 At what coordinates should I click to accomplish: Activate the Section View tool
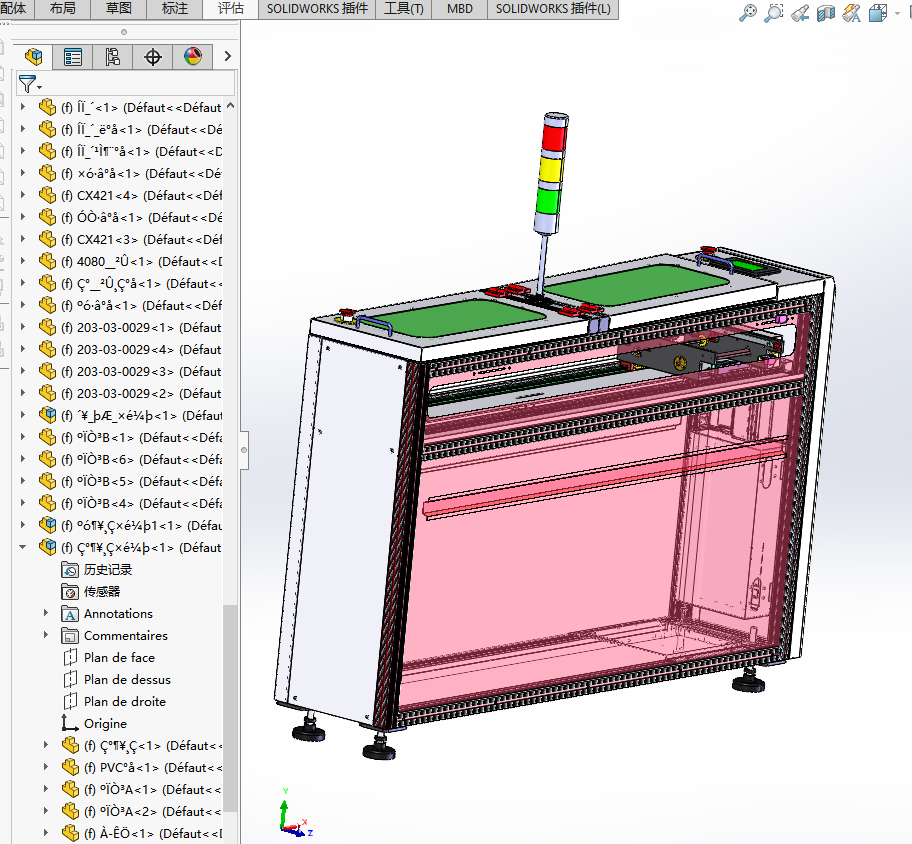click(826, 13)
